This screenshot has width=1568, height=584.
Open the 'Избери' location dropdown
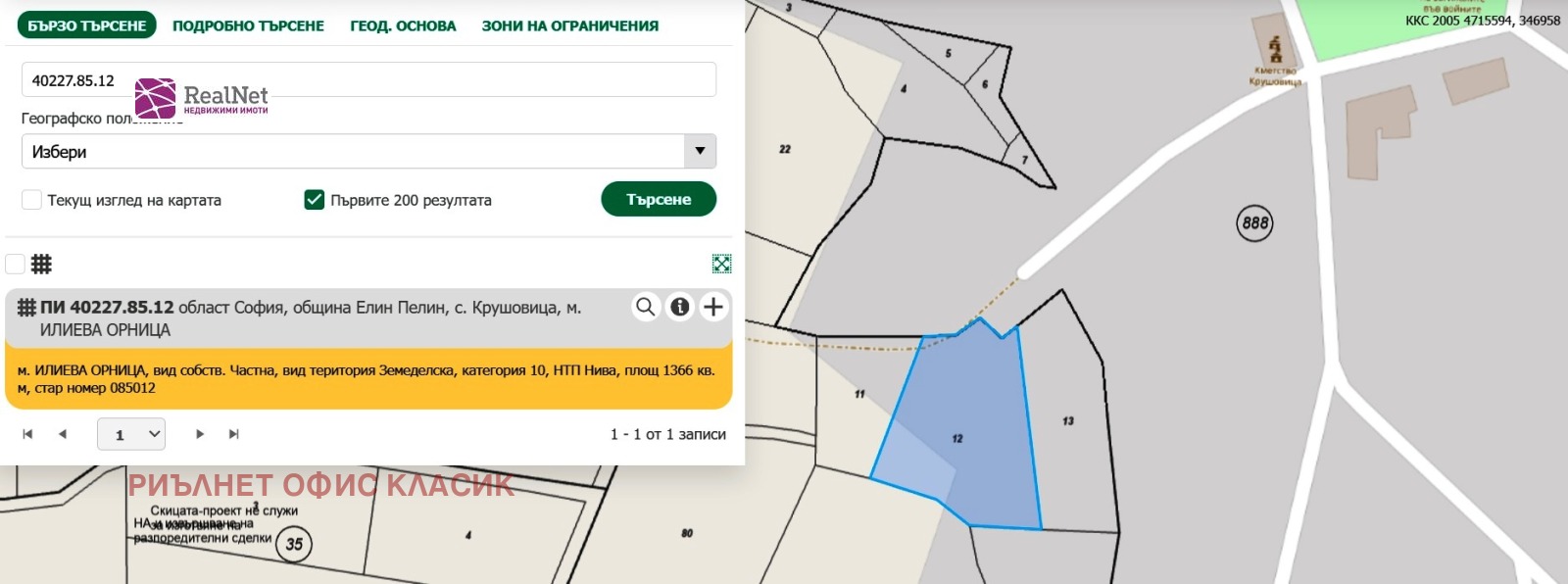point(368,152)
